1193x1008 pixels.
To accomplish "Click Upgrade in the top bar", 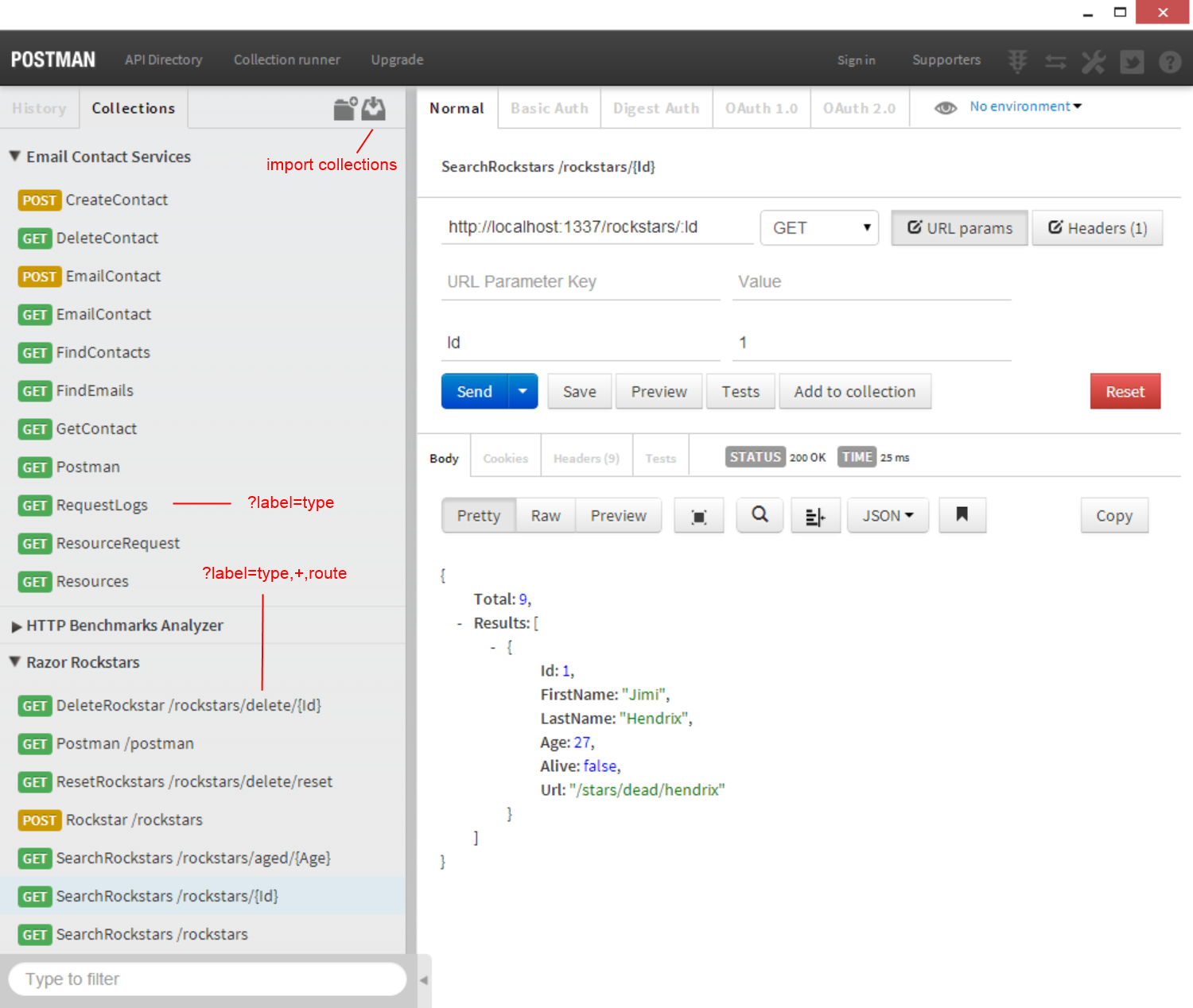I will [397, 60].
